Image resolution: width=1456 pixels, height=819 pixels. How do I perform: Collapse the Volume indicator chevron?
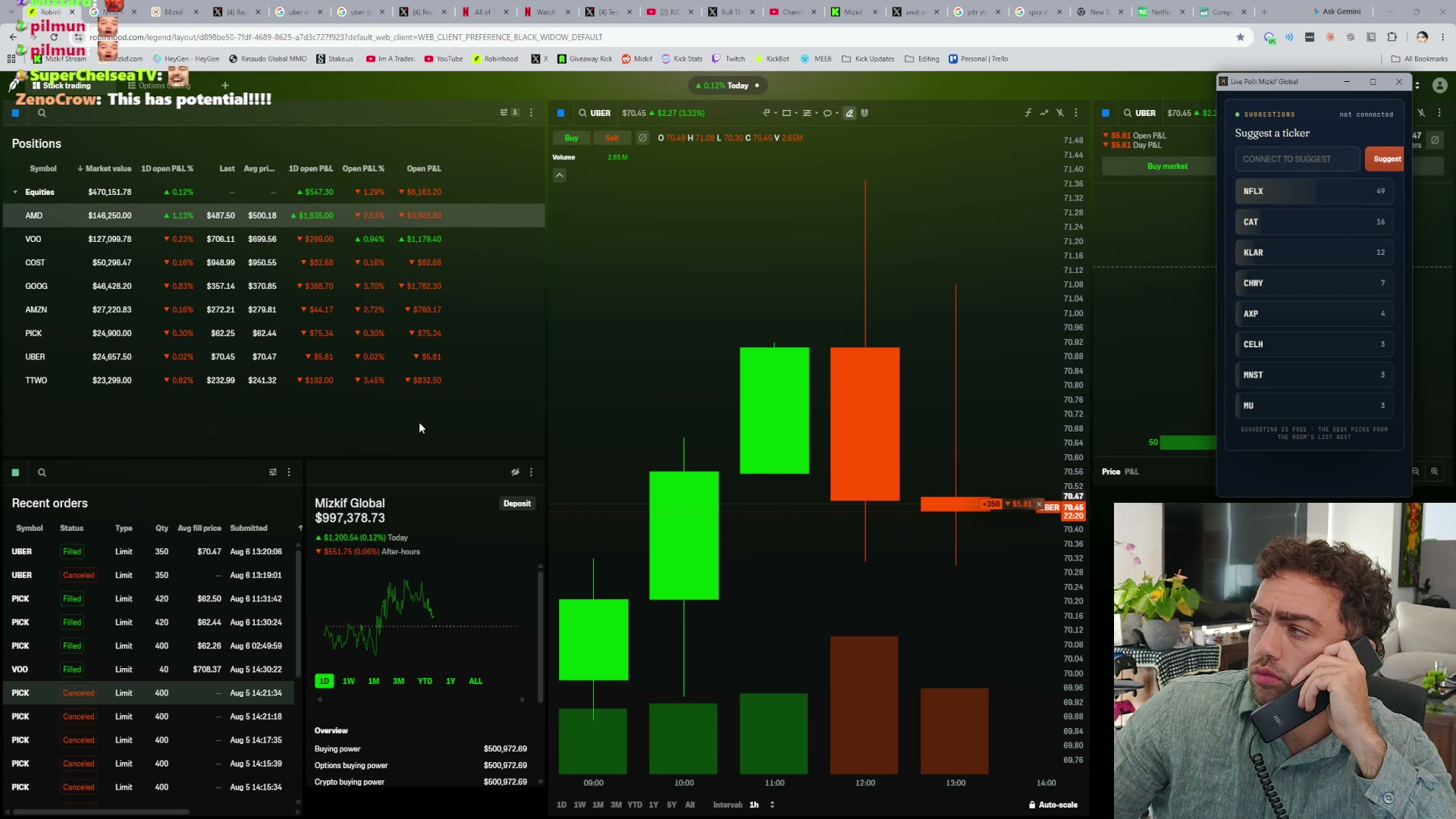[x=560, y=175]
